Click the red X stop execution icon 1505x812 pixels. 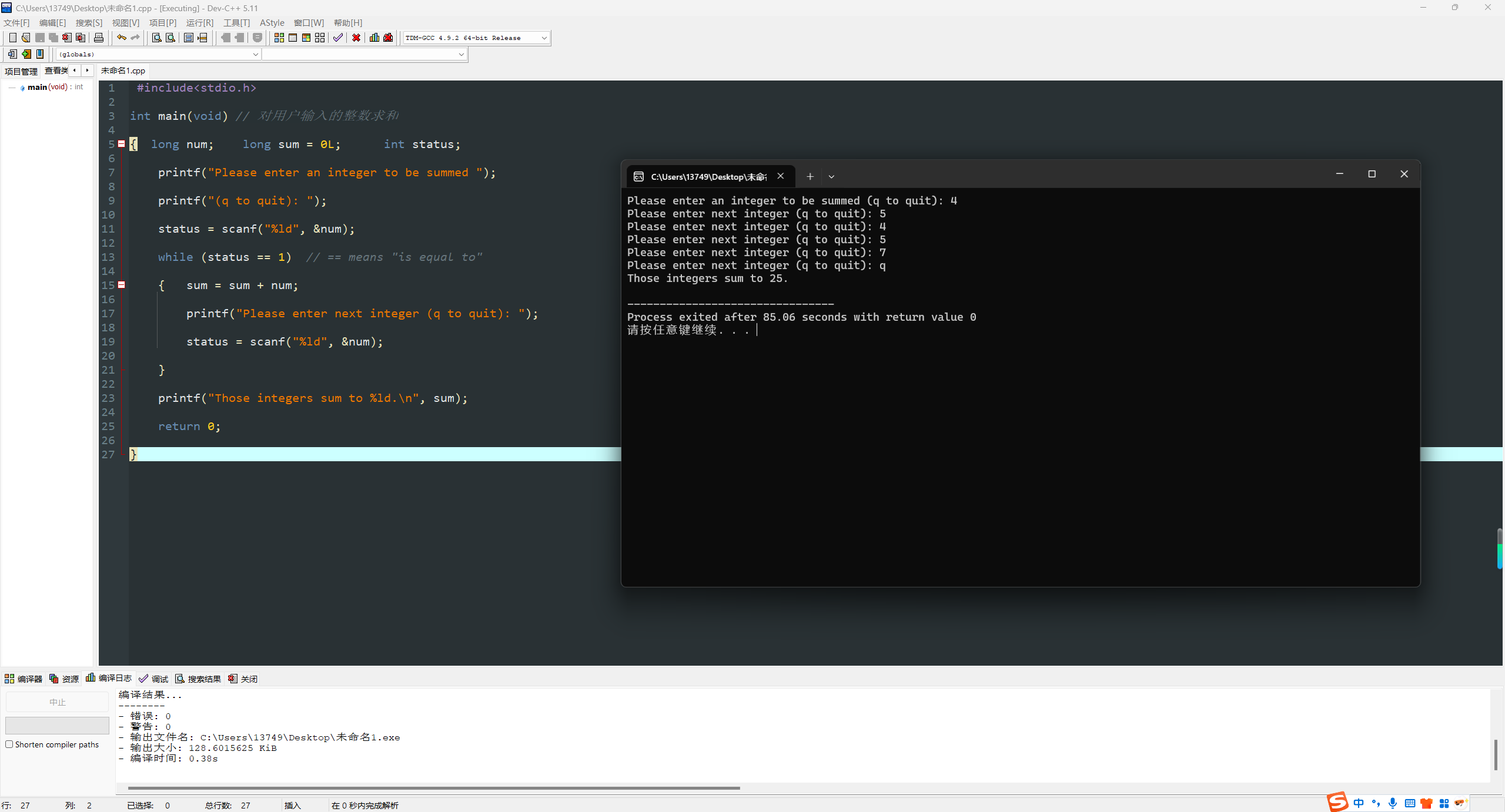[x=356, y=38]
